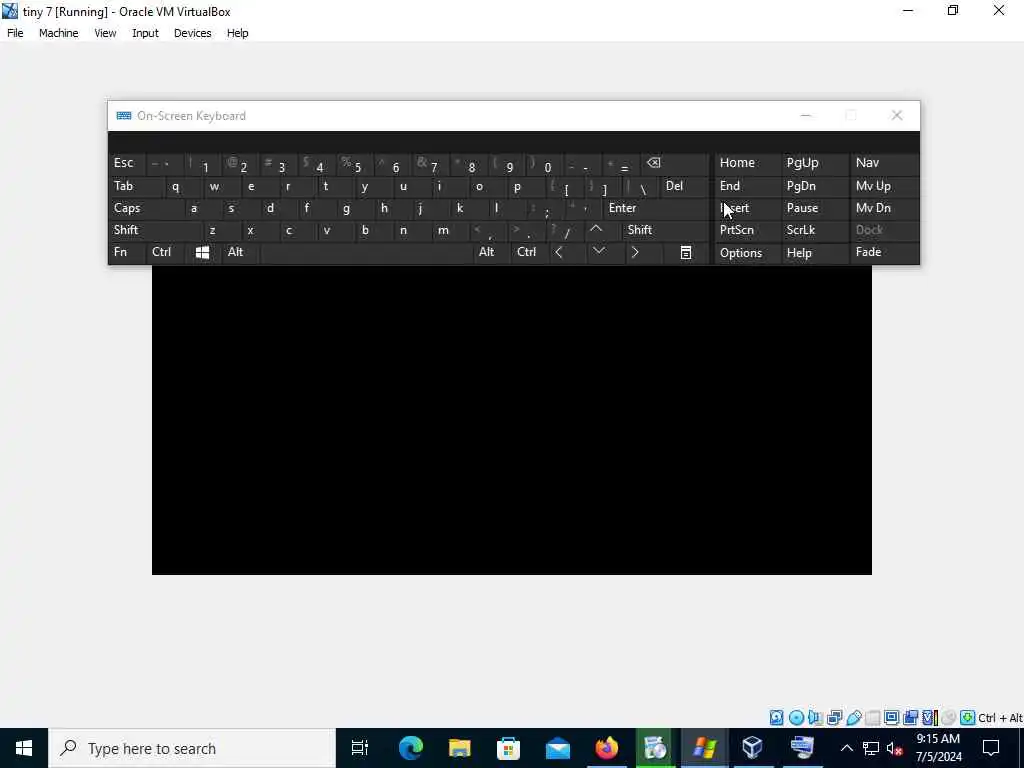Image resolution: width=1024 pixels, height=768 pixels.
Task: Open the File menu
Action: [x=15, y=33]
